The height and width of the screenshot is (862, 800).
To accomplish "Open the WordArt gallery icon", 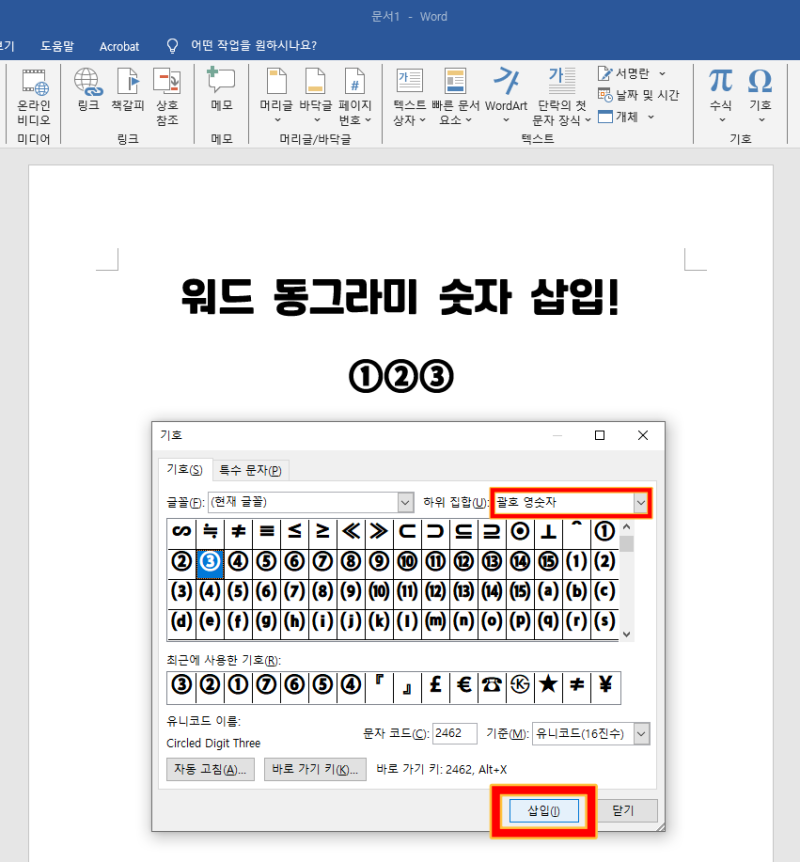I will pos(506,90).
